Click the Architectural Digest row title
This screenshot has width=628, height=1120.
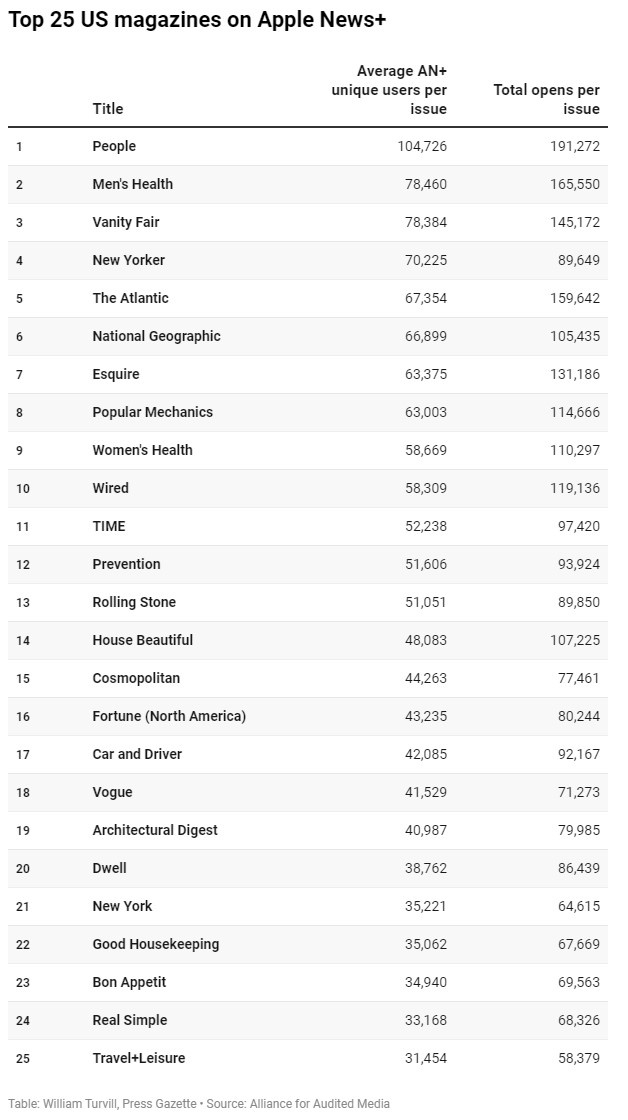[155, 830]
